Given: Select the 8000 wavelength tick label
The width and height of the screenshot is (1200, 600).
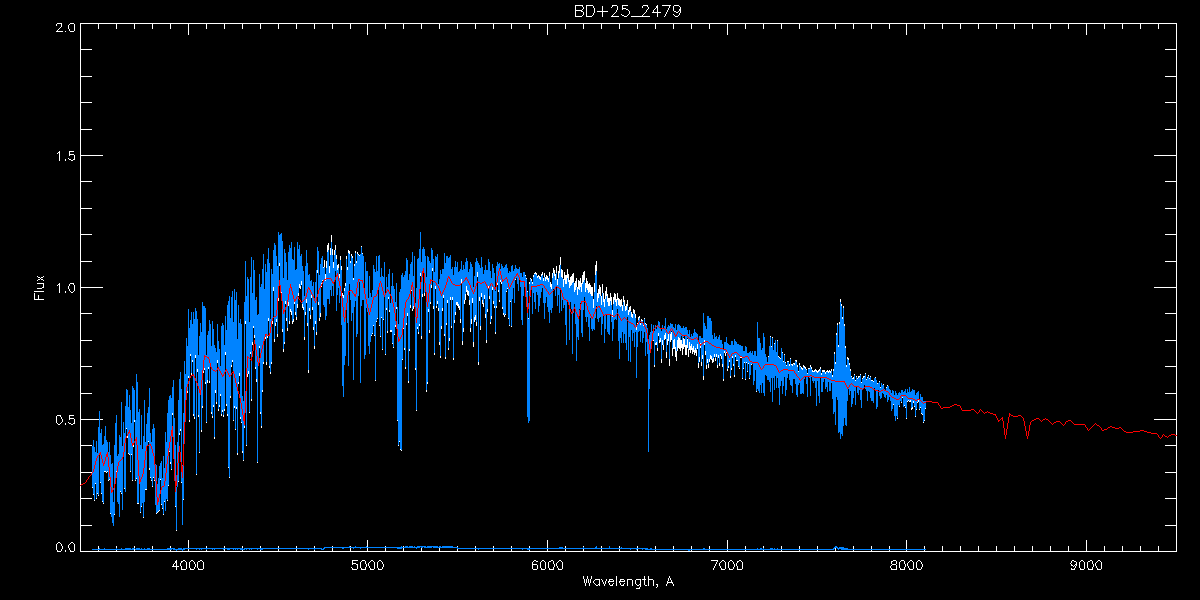Looking at the screenshot, I should pos(907,564).
